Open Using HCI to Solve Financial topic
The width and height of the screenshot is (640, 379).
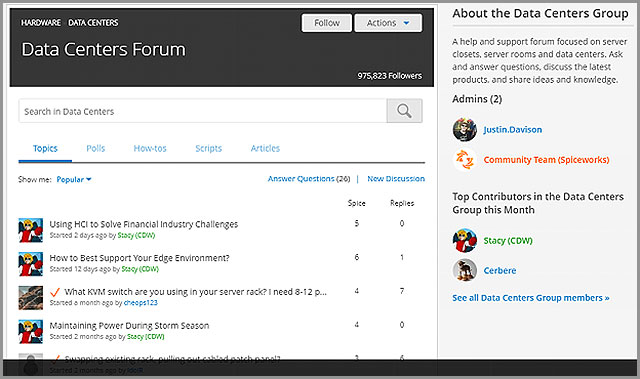pos(144,224)
